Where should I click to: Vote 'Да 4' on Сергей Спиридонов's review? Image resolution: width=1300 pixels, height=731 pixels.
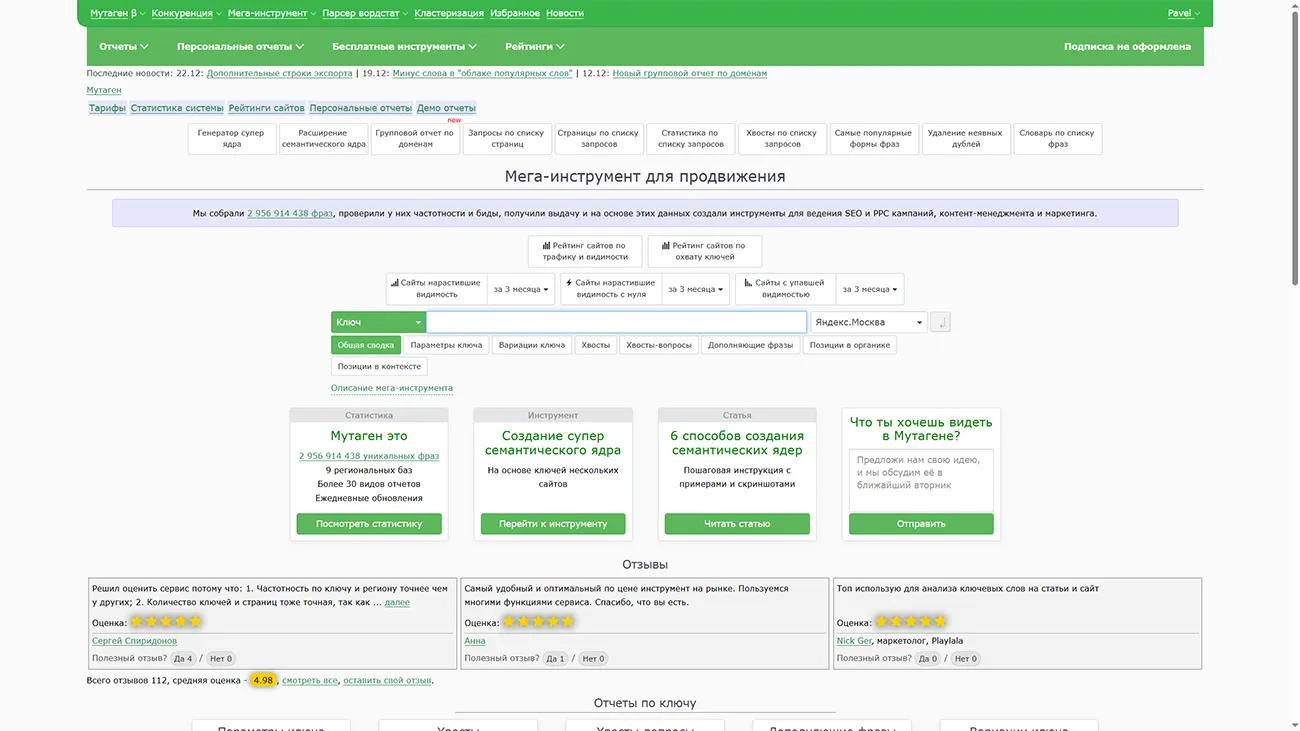183,659
